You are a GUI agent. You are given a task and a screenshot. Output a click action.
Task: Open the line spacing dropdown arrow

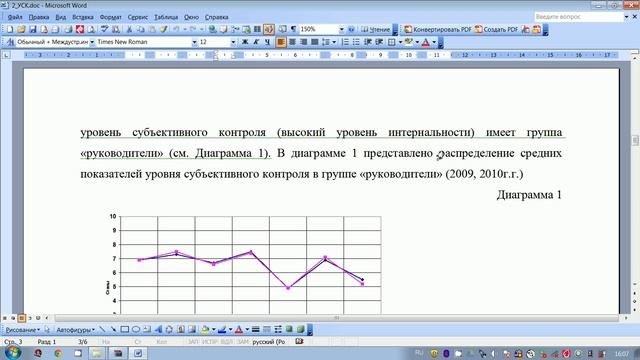(x=334, y=42)
